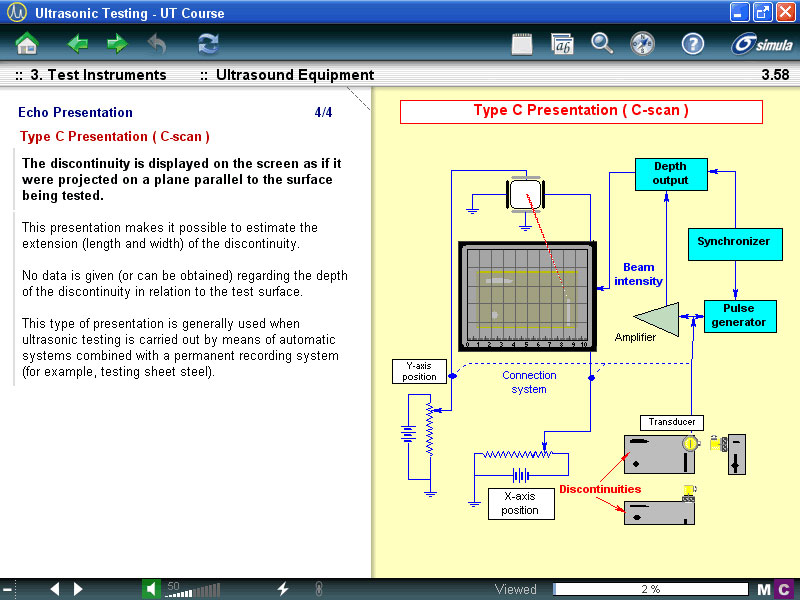Click the lightning bolt icon

tap(283, 589)
